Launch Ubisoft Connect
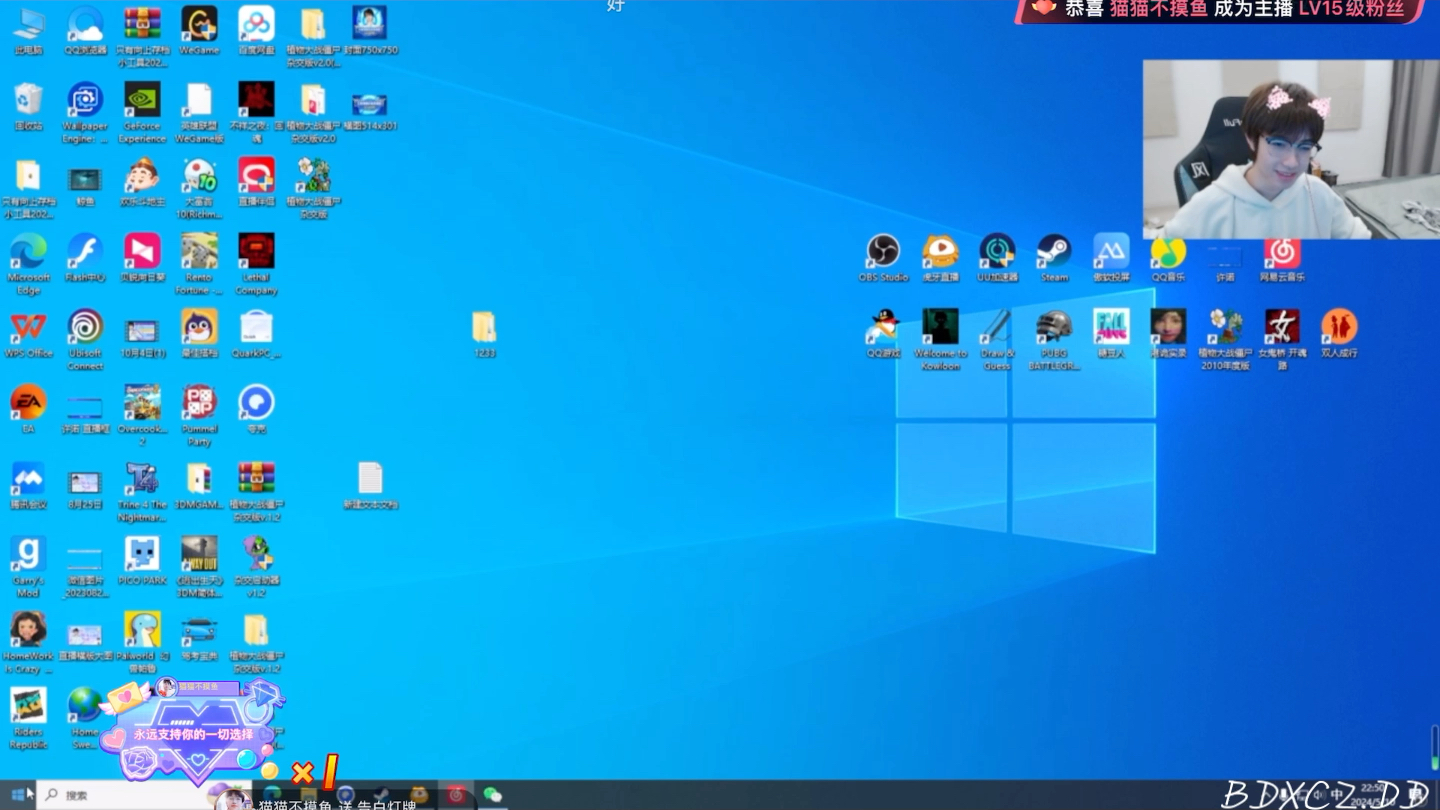This screenshot has width=1440, height=810. tap(85, 341)
